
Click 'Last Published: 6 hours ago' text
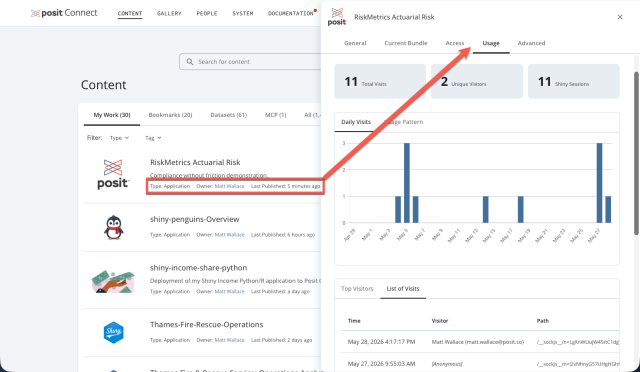click(283, 235)
